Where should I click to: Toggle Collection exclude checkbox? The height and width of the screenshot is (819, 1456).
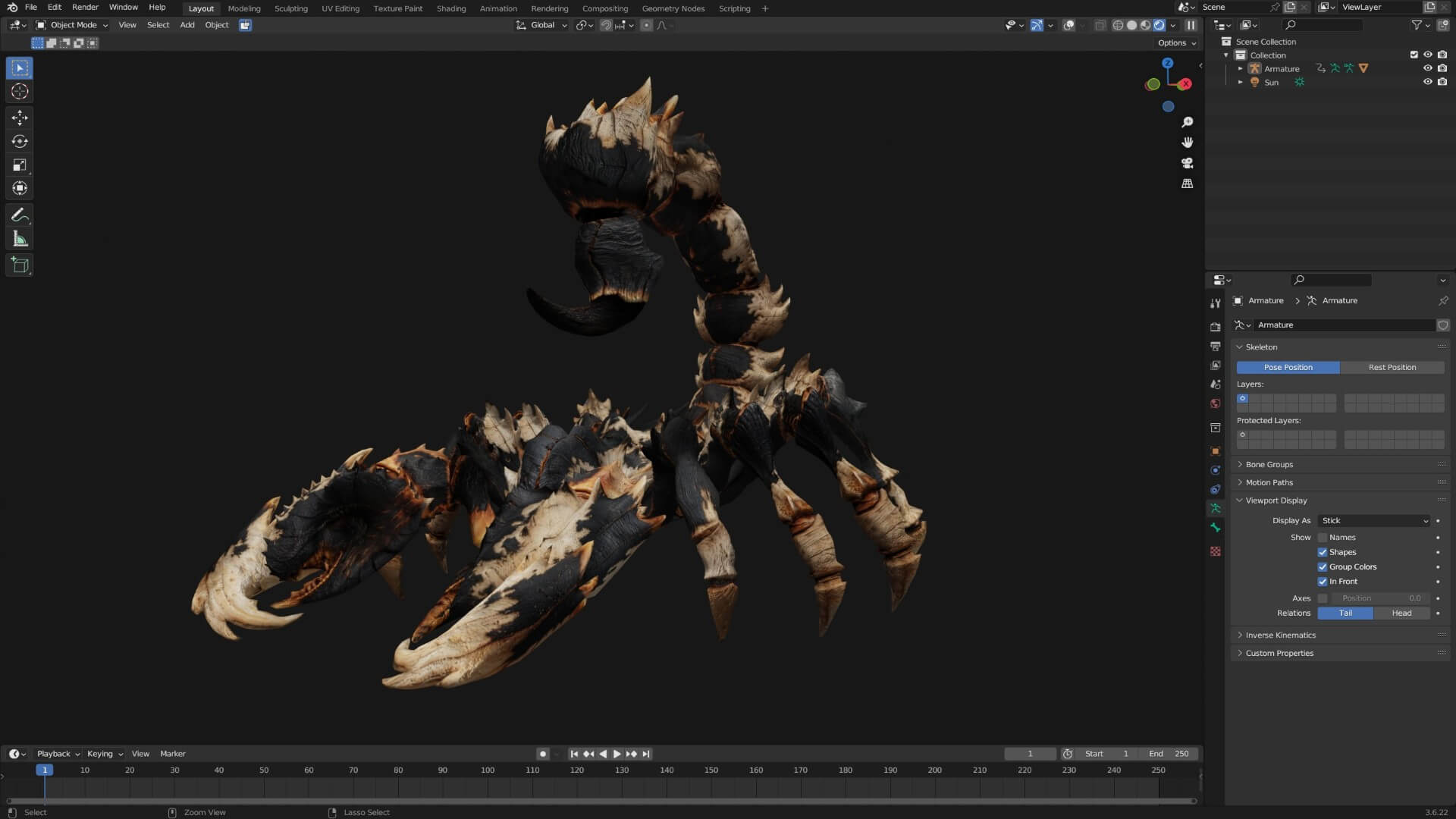pos(1414,55)
